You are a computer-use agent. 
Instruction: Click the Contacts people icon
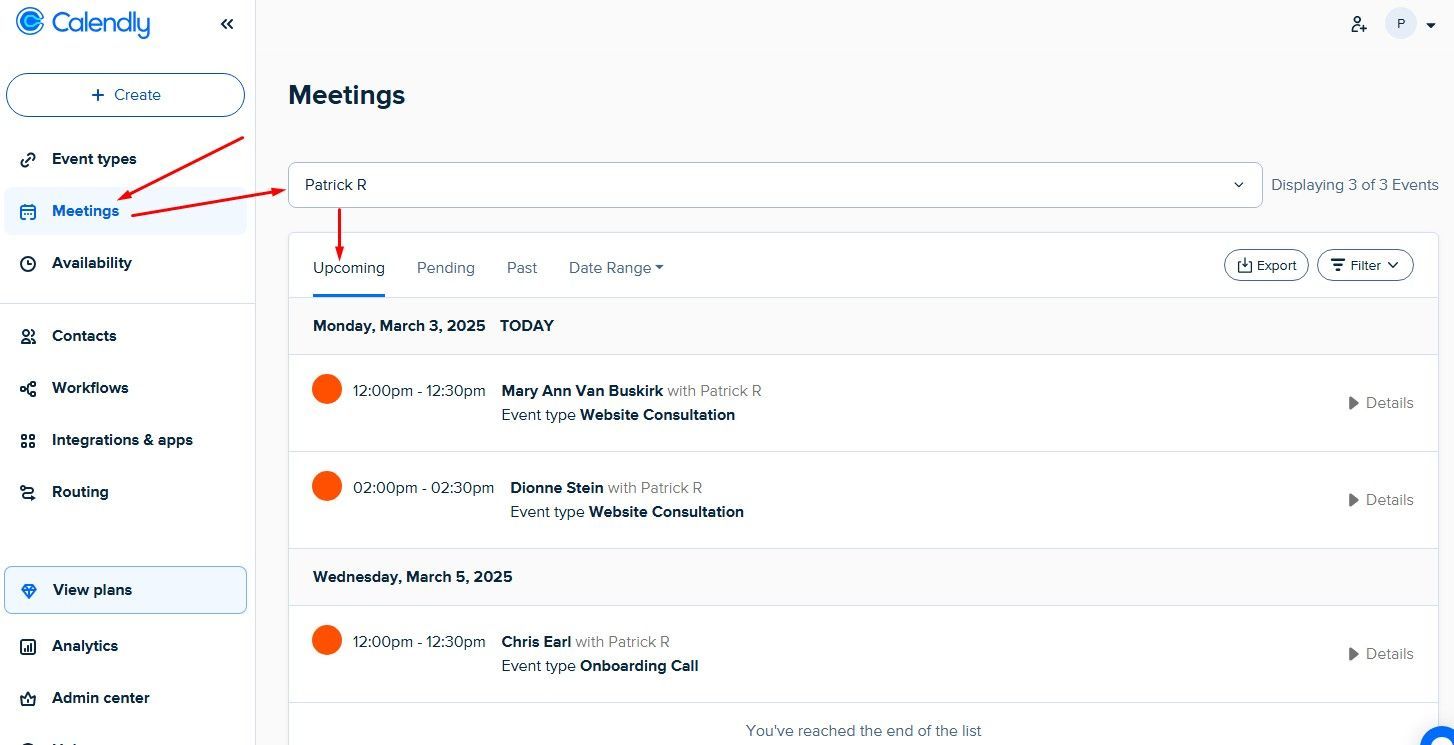coord(28,337)
